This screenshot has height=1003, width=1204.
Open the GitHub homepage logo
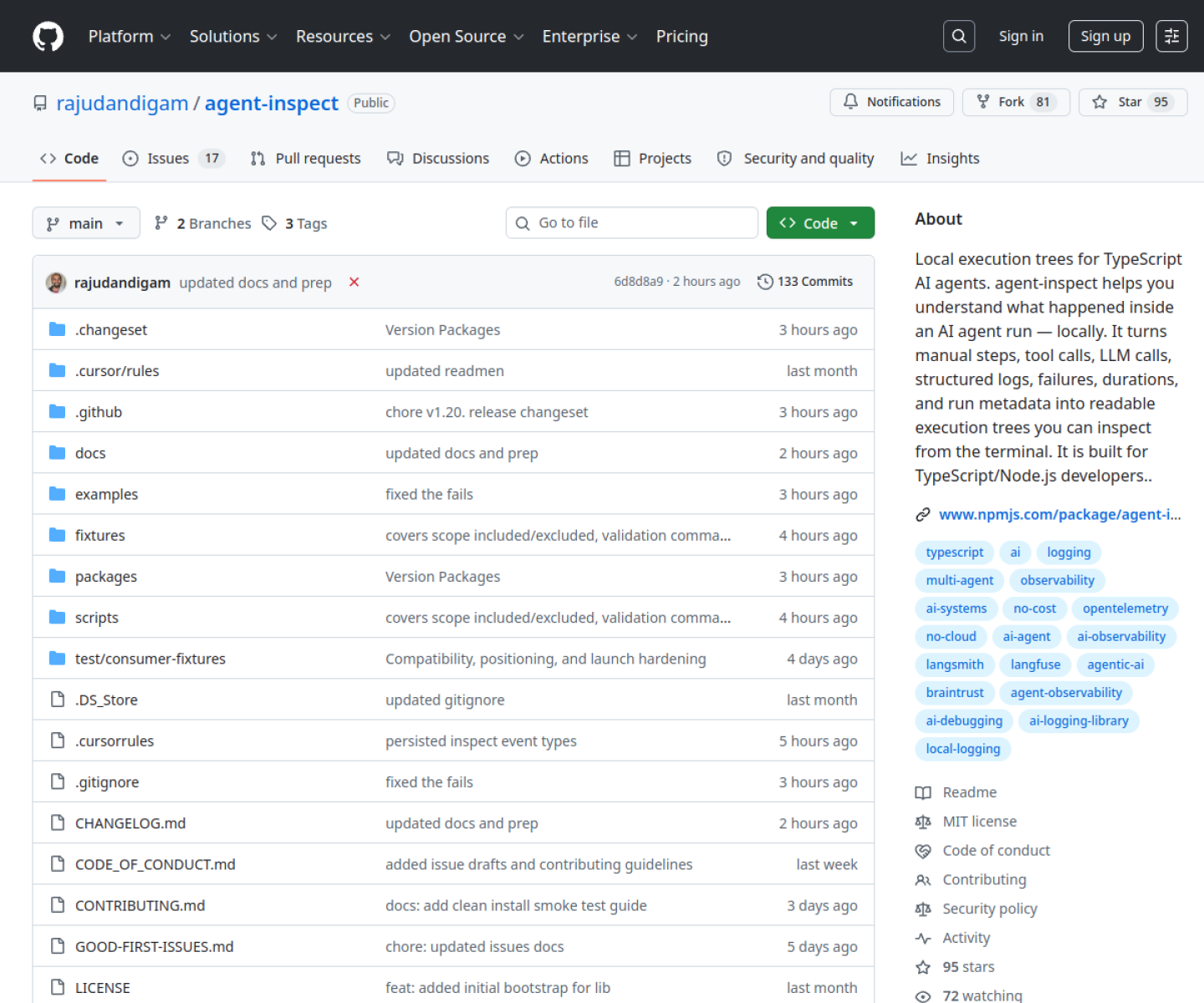[48, 37]
